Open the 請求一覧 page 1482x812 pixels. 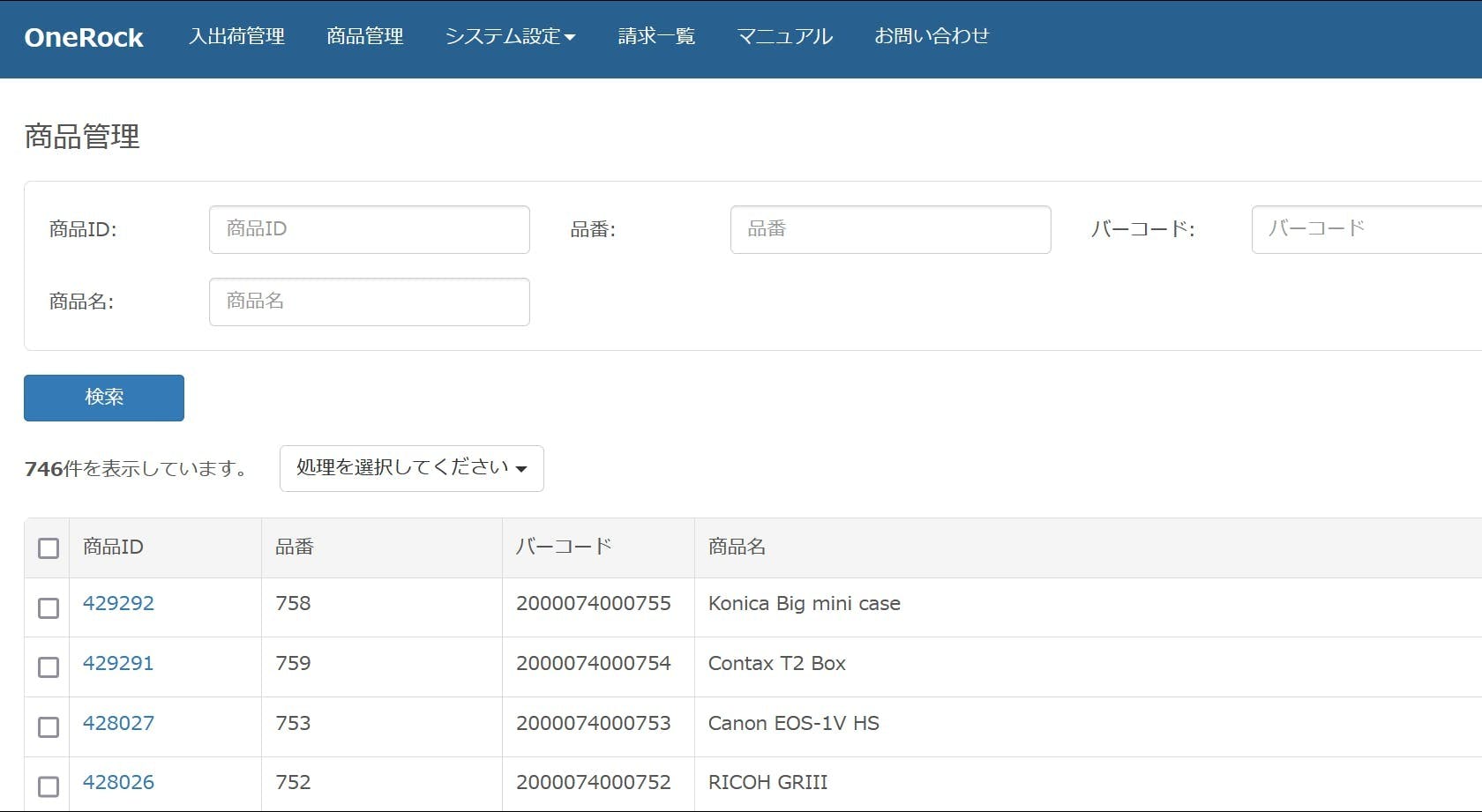[x=656, y=36]
